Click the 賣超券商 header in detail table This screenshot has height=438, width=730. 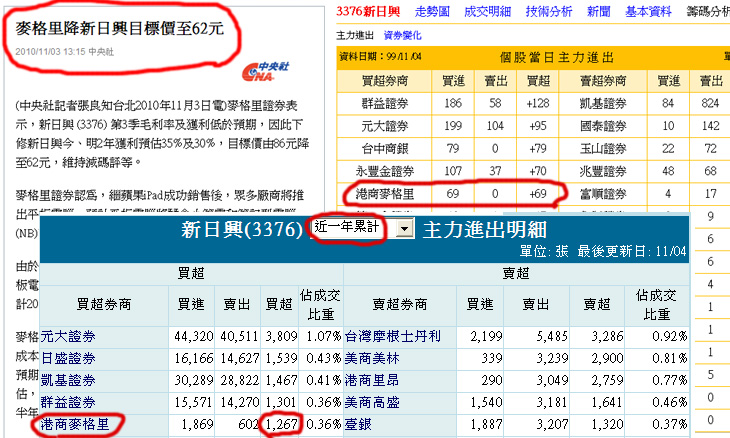click(400, 304)
